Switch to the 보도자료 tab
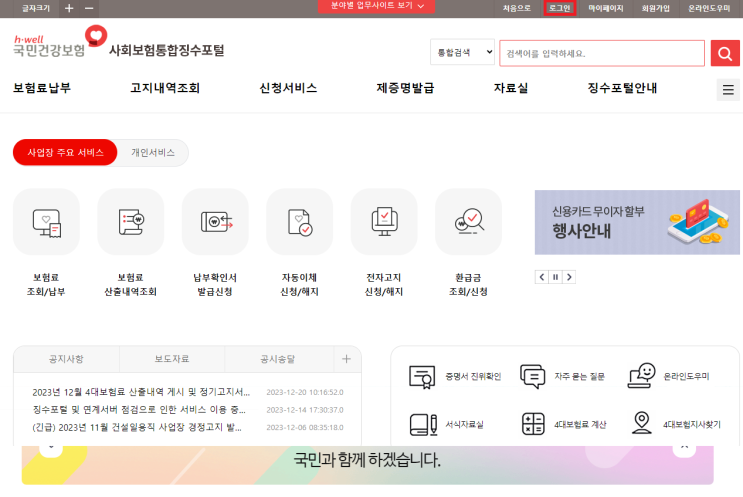 [x=172, y=359]
